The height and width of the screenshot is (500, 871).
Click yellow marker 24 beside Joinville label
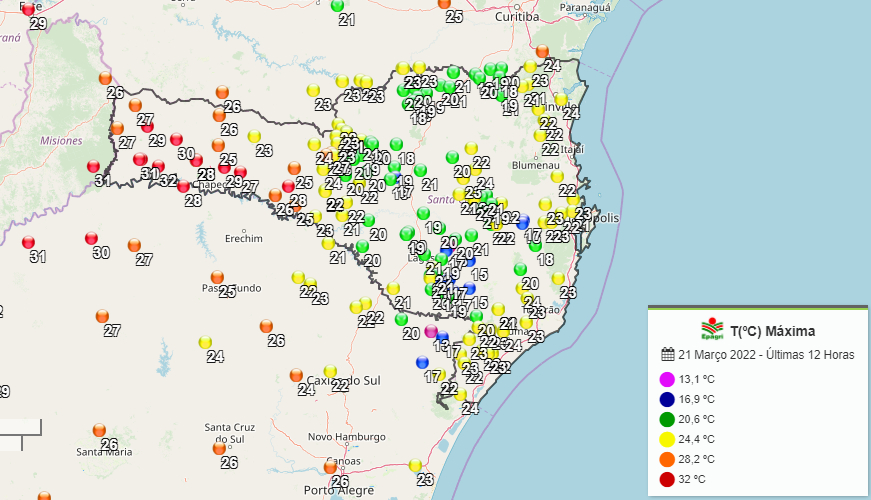click(561, 99)
